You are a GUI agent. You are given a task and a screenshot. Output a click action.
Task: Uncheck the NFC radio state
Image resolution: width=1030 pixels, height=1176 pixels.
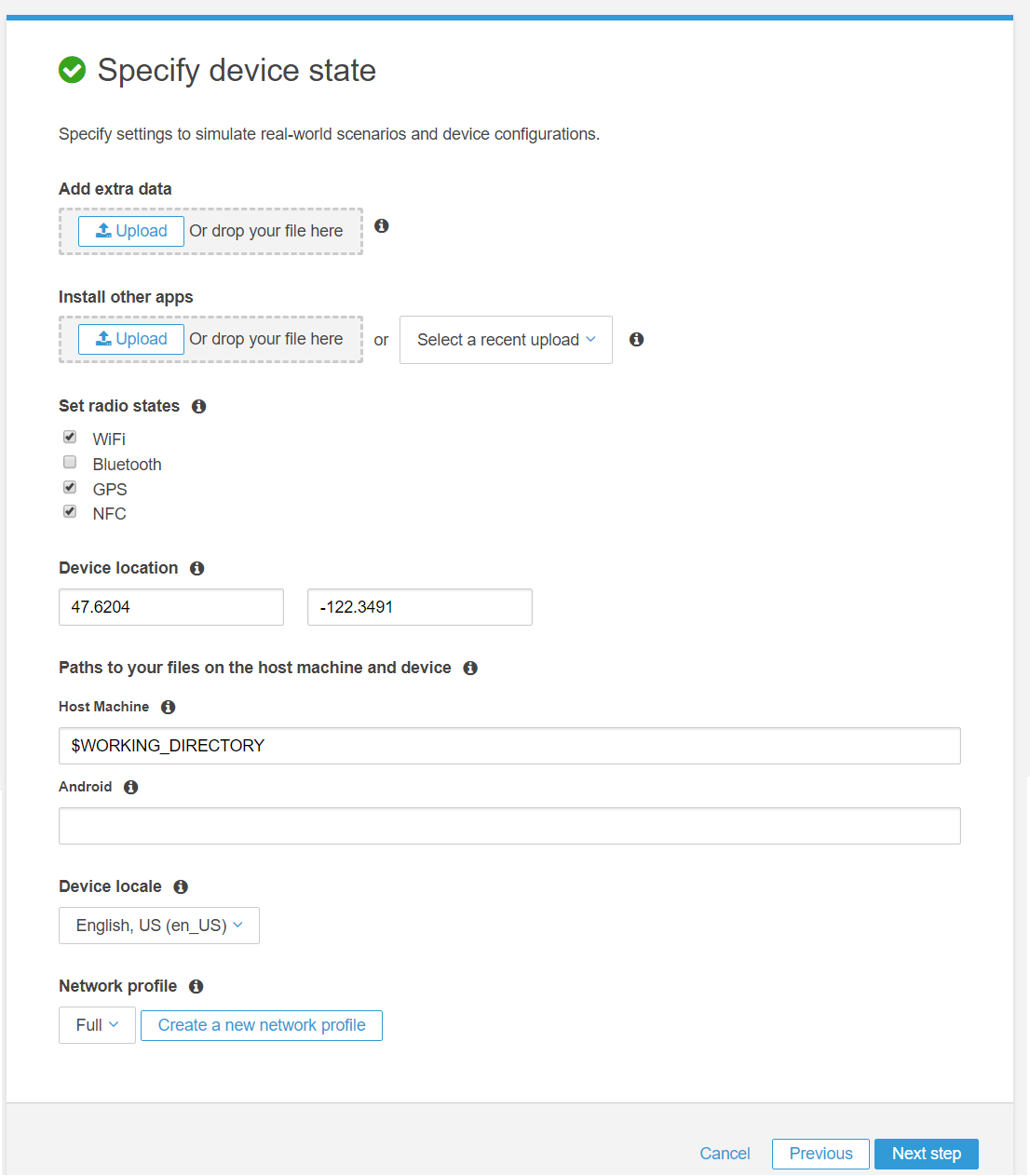pyautogui.click(x=69, y=510)
